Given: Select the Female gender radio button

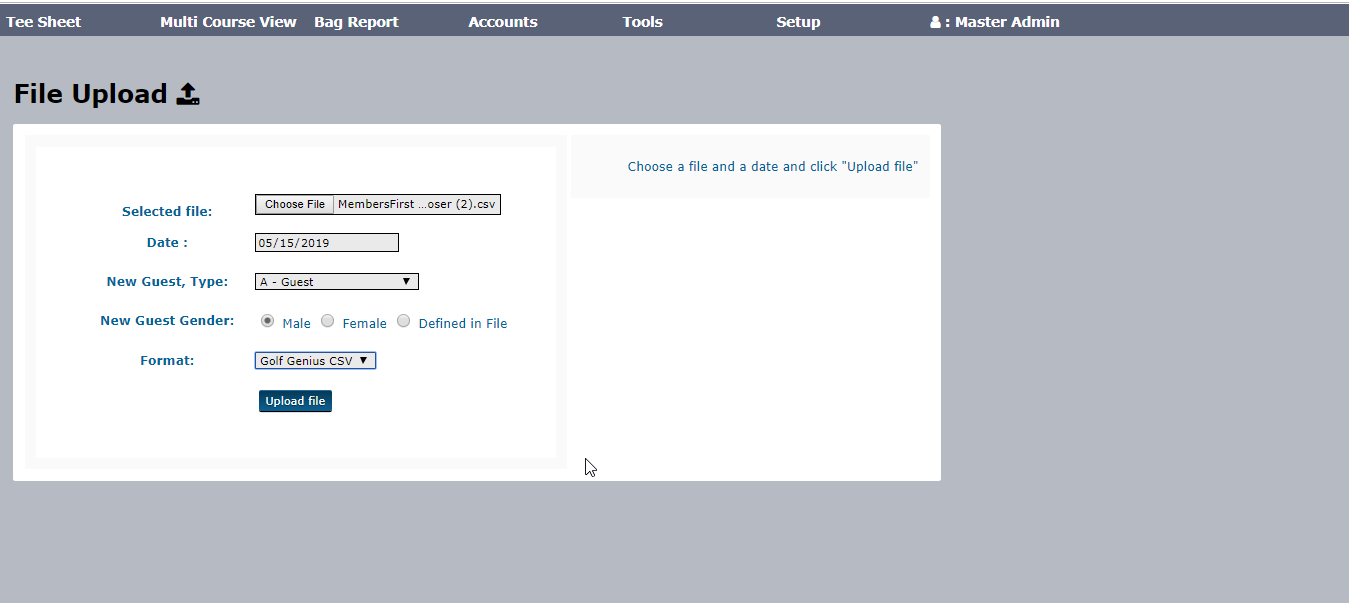Looking at the screenshot, I should coord(327,321).
